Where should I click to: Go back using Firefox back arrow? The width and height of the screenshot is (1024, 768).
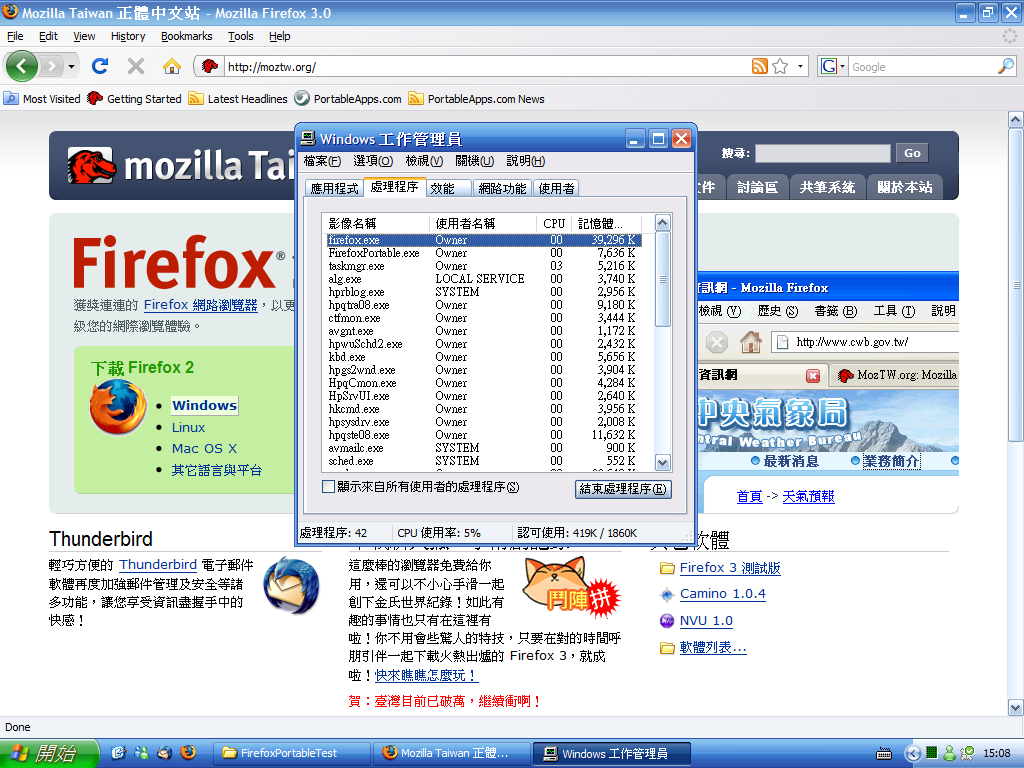(22, 66)
